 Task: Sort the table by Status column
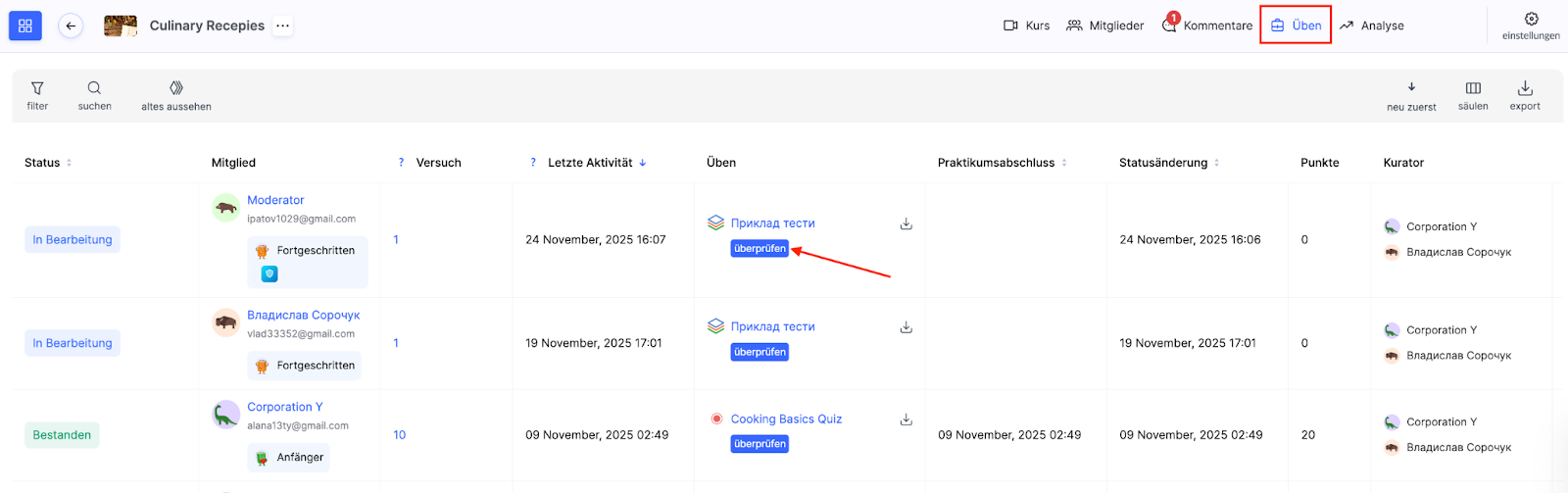pyautogui.click(x=69, y=163)
